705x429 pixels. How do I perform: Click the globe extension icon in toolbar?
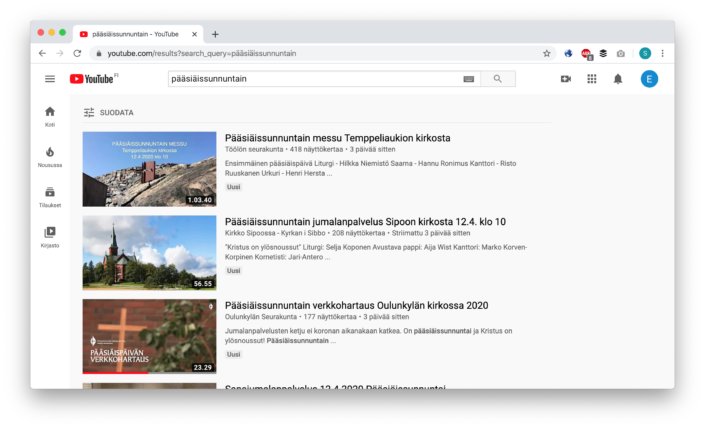pos(568,53)
